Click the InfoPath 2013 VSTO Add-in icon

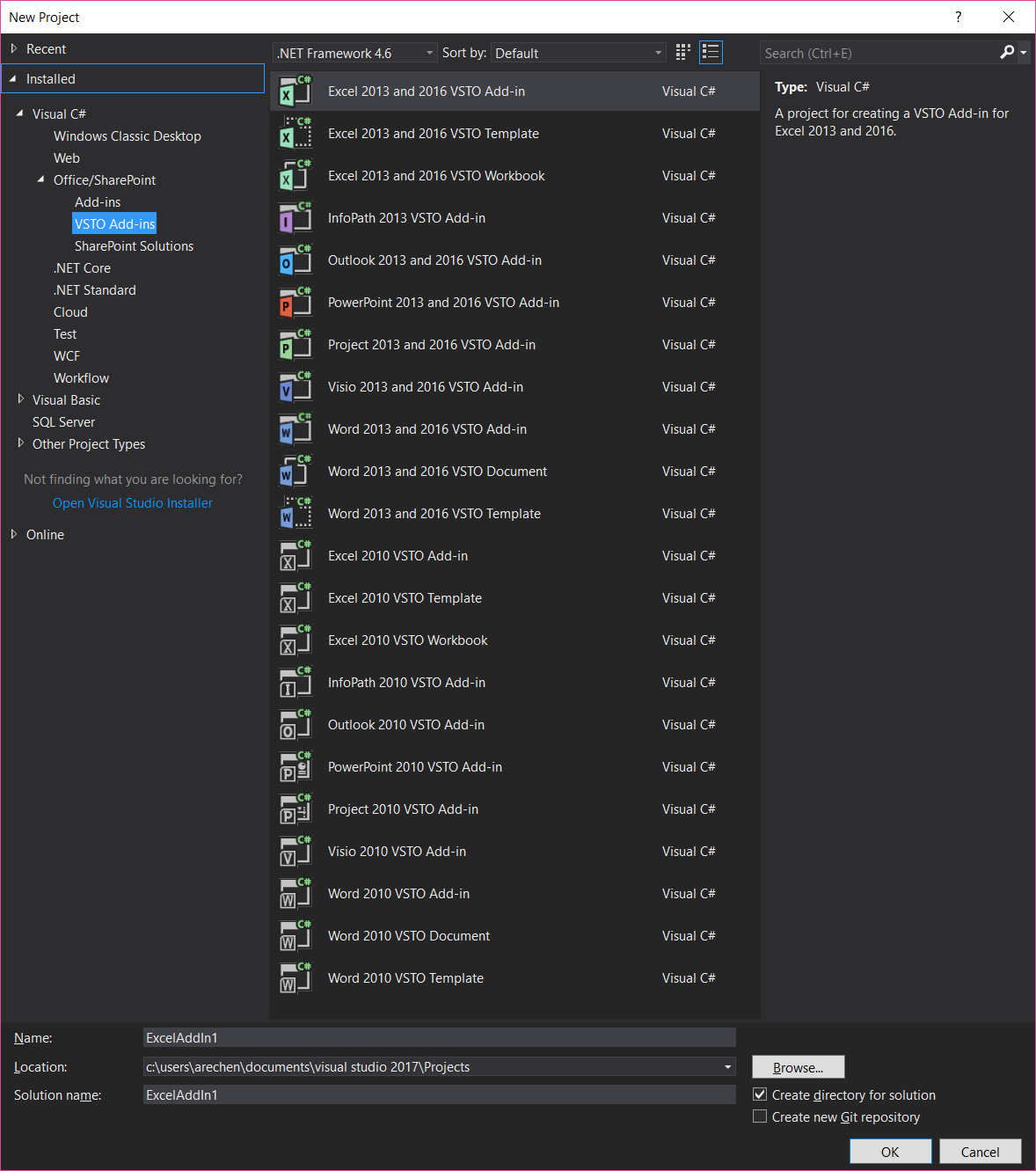295,218
